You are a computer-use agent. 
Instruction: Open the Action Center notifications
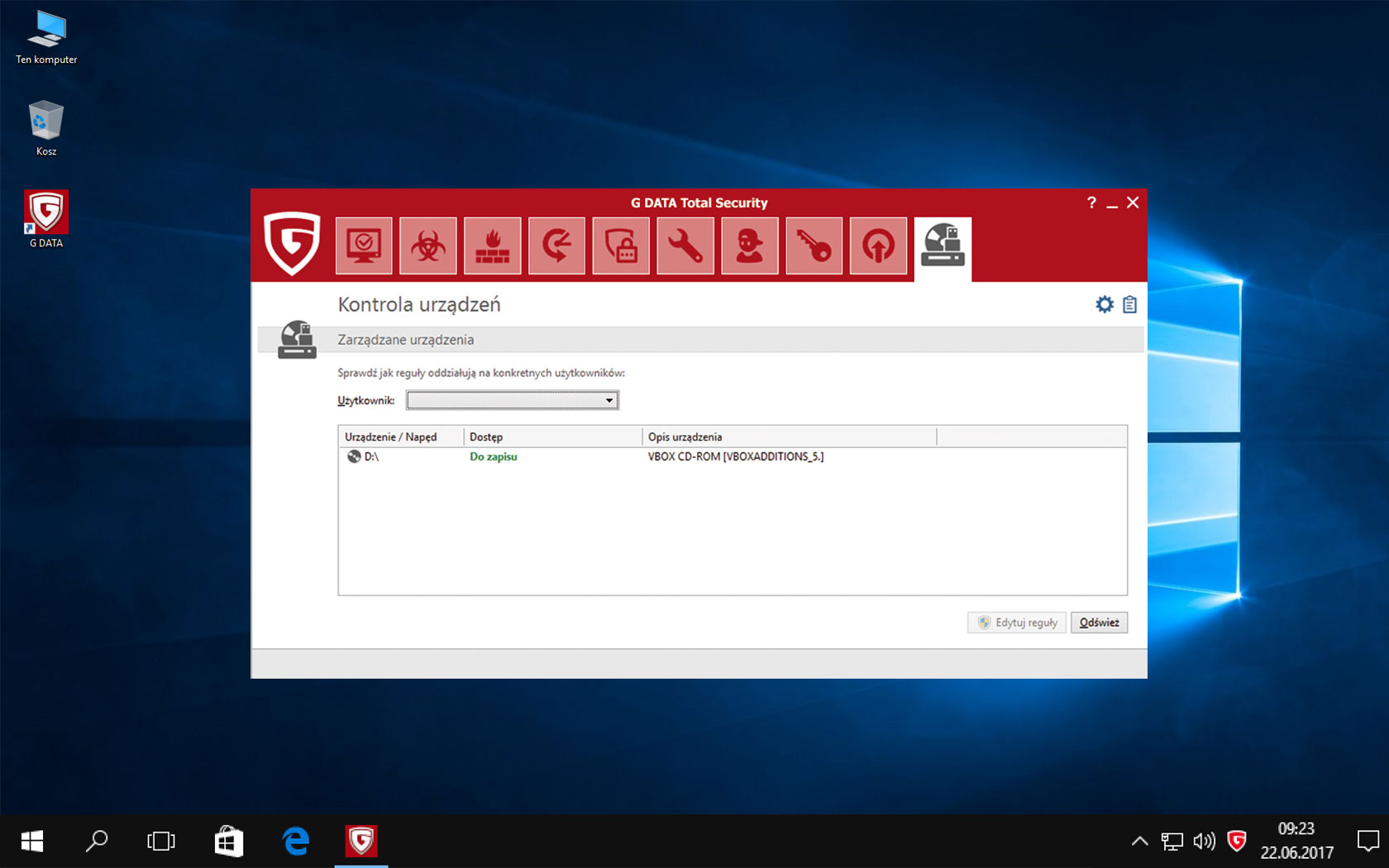click(x=1368, y=842)
